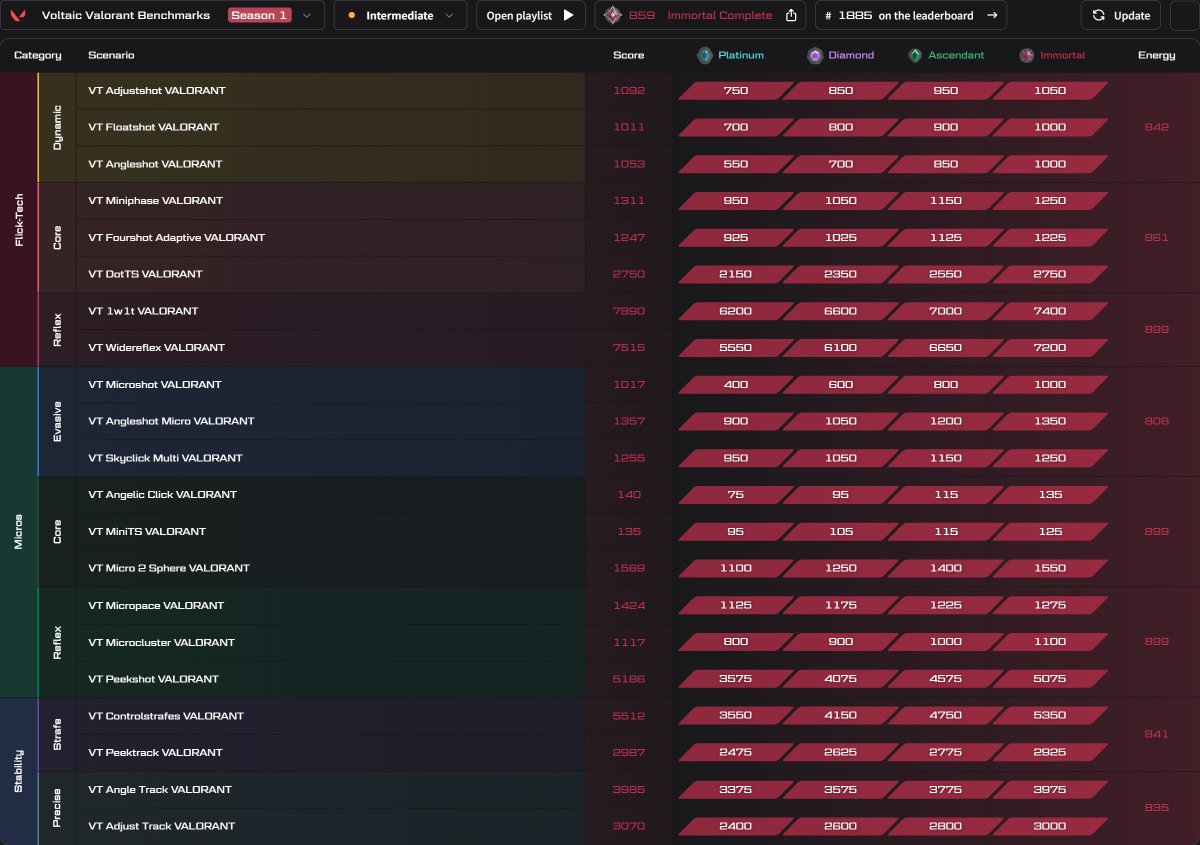Click the Precise subcategory label

click(x=57, y=808)
